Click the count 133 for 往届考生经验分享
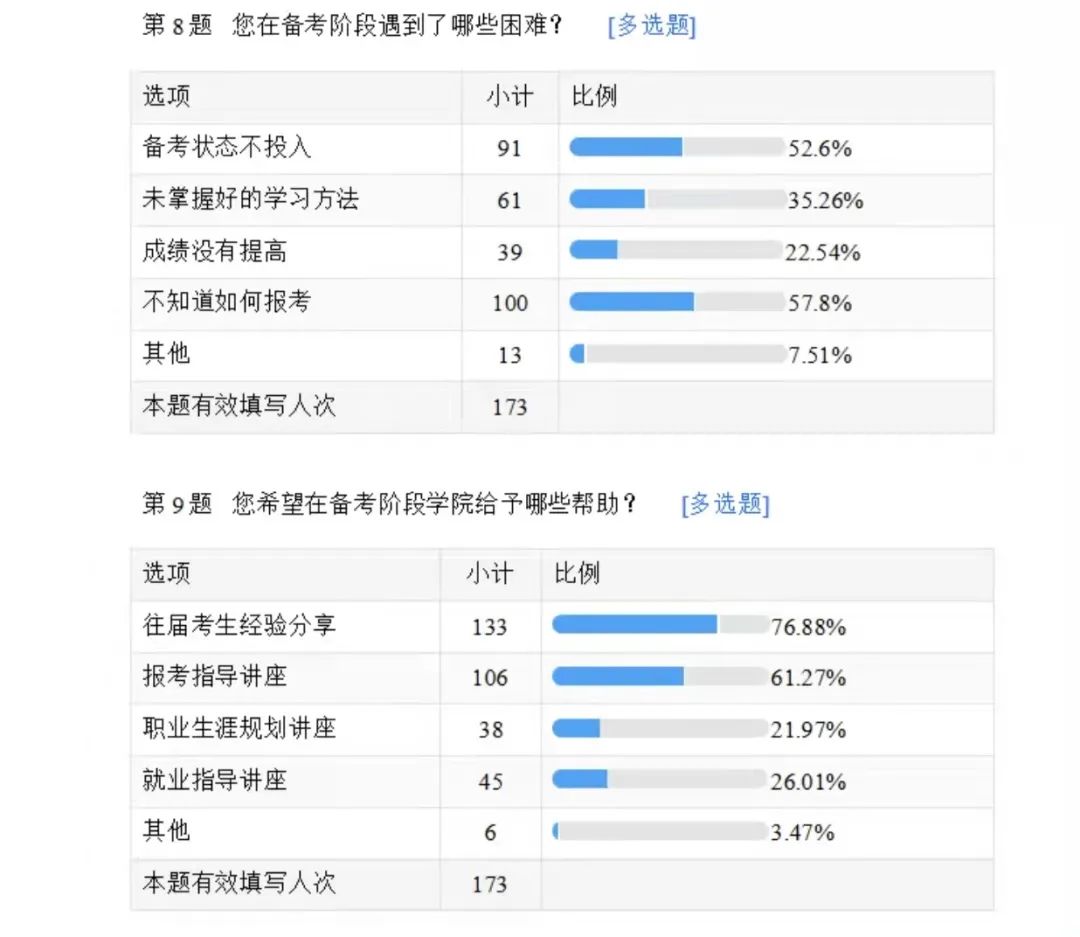 490,627
